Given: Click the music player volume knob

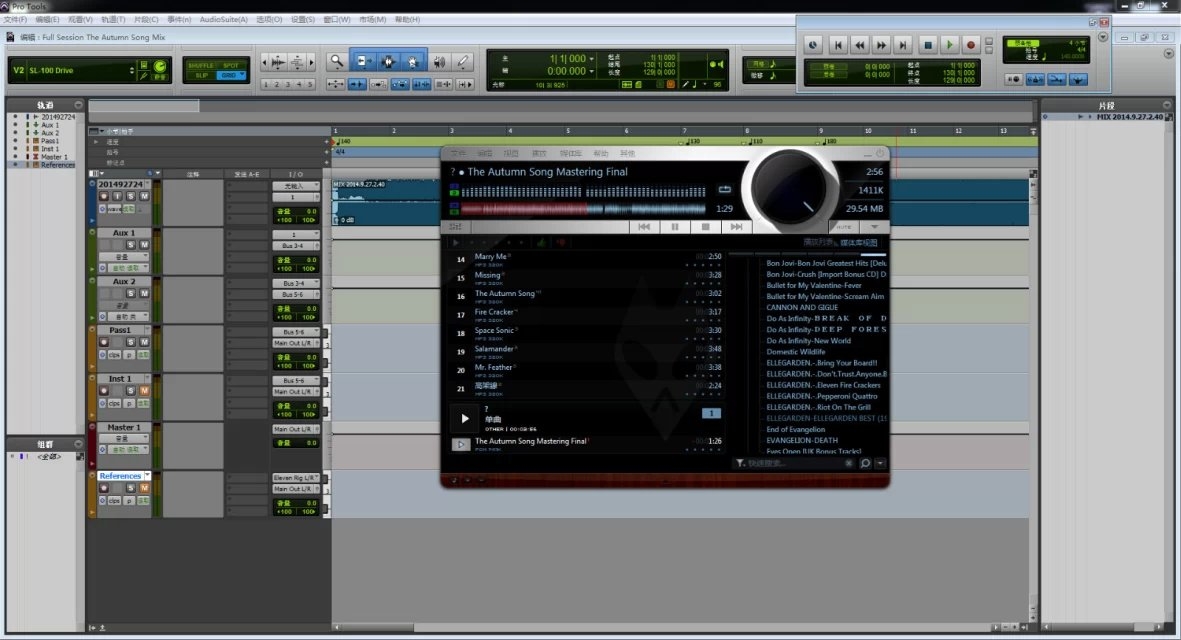Looking at the screenshot, I should (x=789, y=188).
